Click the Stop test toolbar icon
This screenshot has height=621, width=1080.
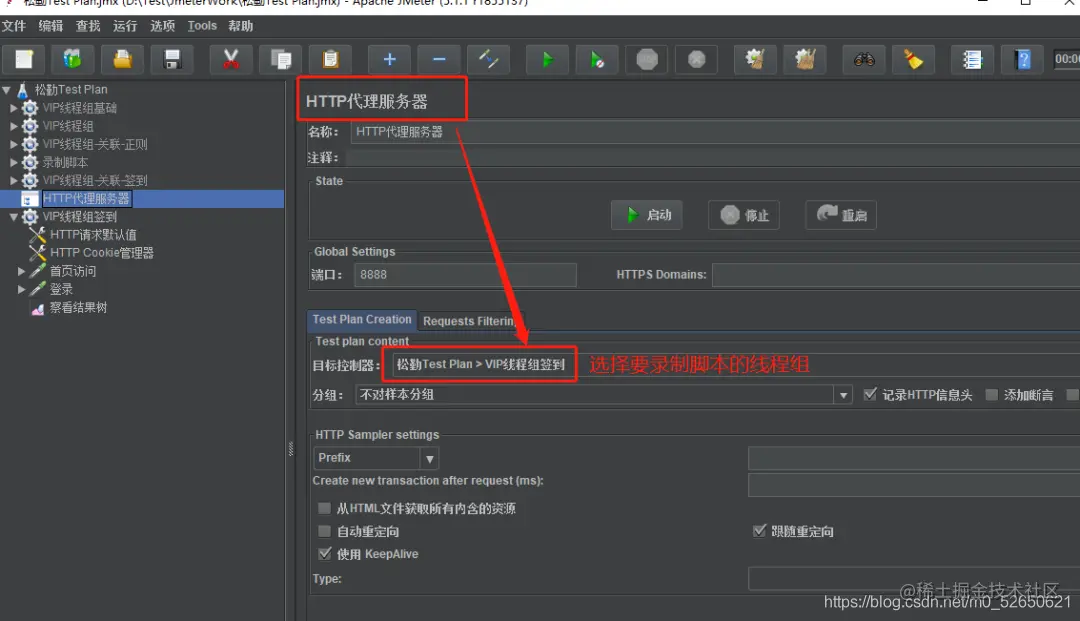(x=647, y=60)
